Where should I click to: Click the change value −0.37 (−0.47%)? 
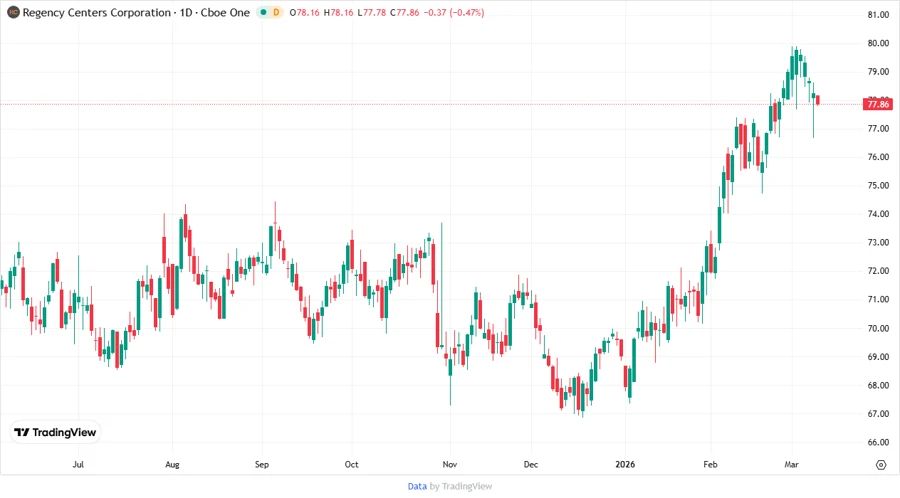(x=454, y=12)
